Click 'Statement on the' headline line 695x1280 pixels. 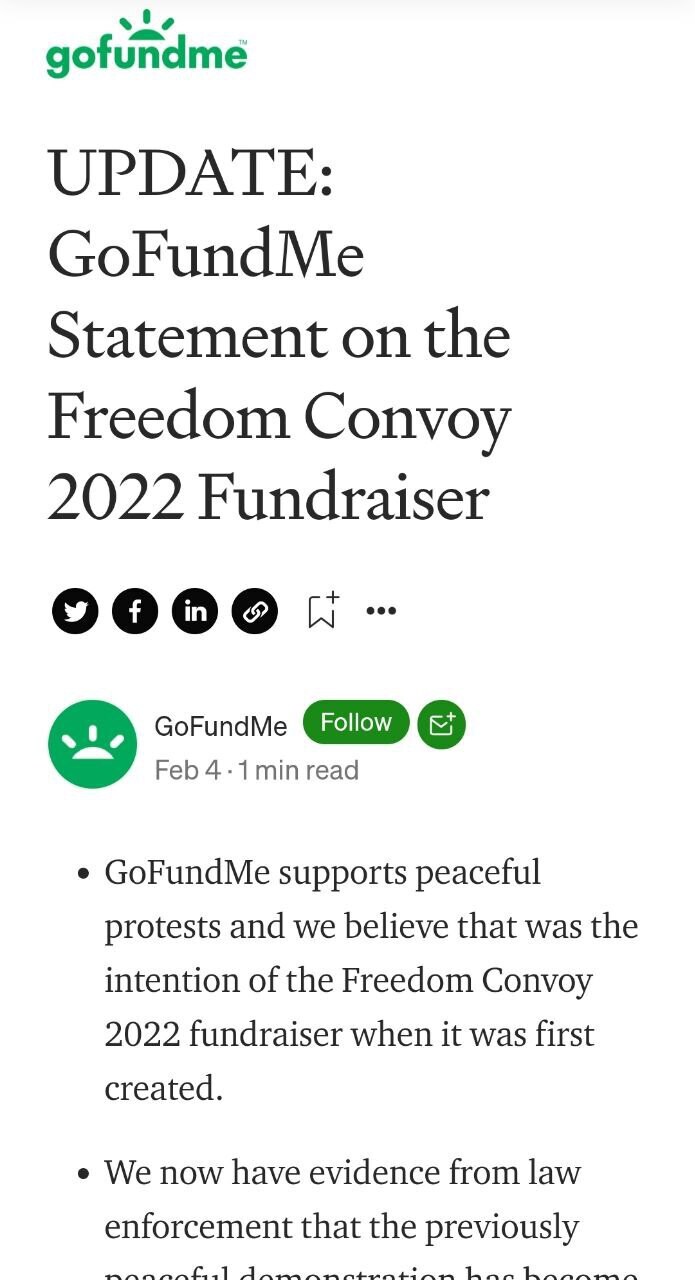point(279,336)
